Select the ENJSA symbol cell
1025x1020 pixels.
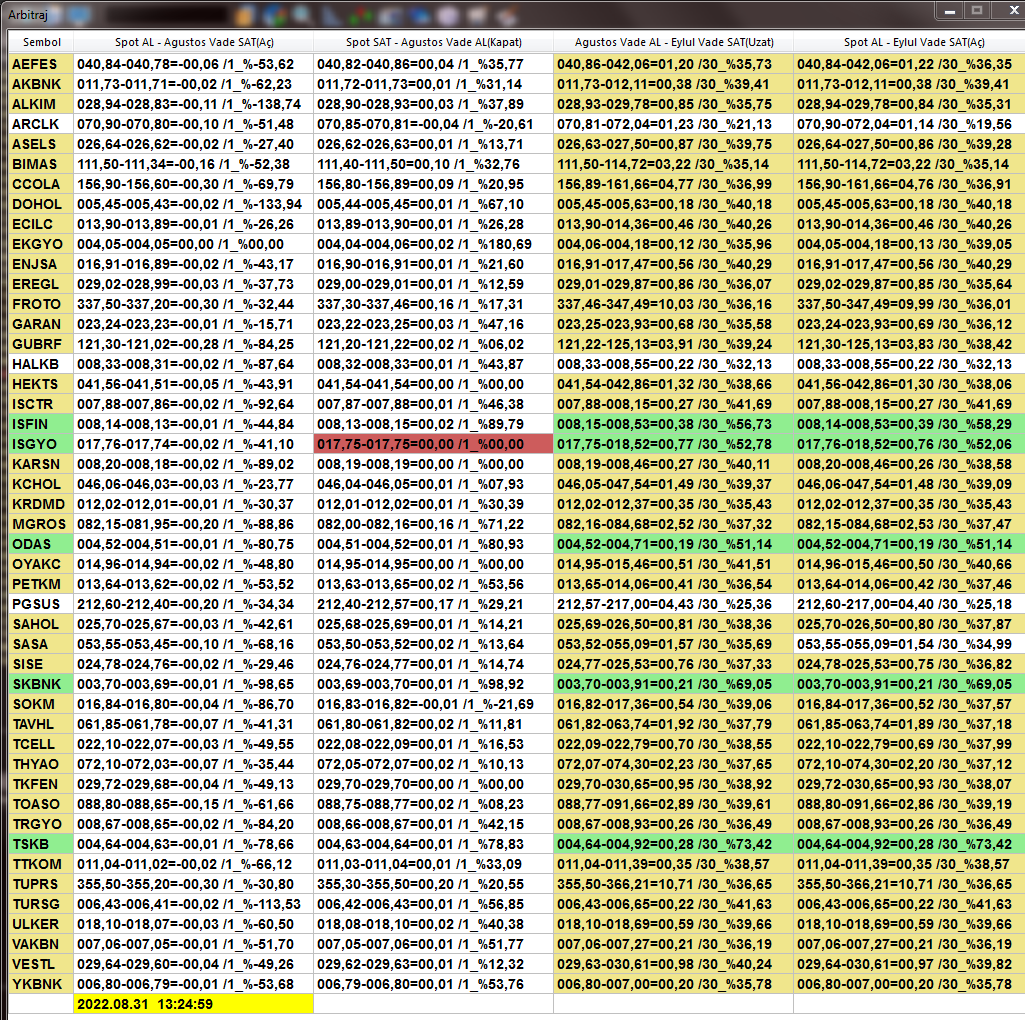point(41,264)
